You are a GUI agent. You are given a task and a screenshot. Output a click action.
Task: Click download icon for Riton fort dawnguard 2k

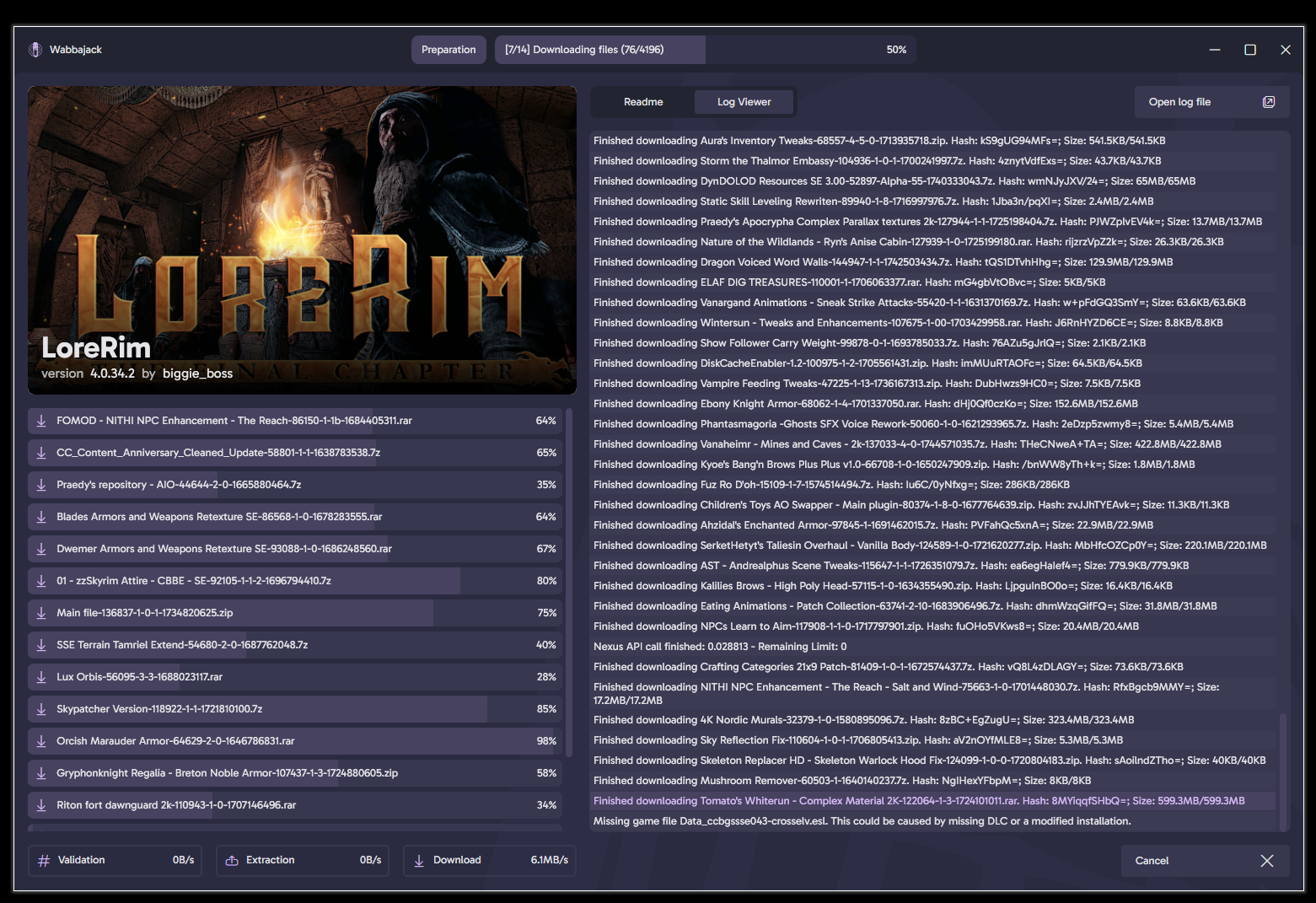point(41,805)
